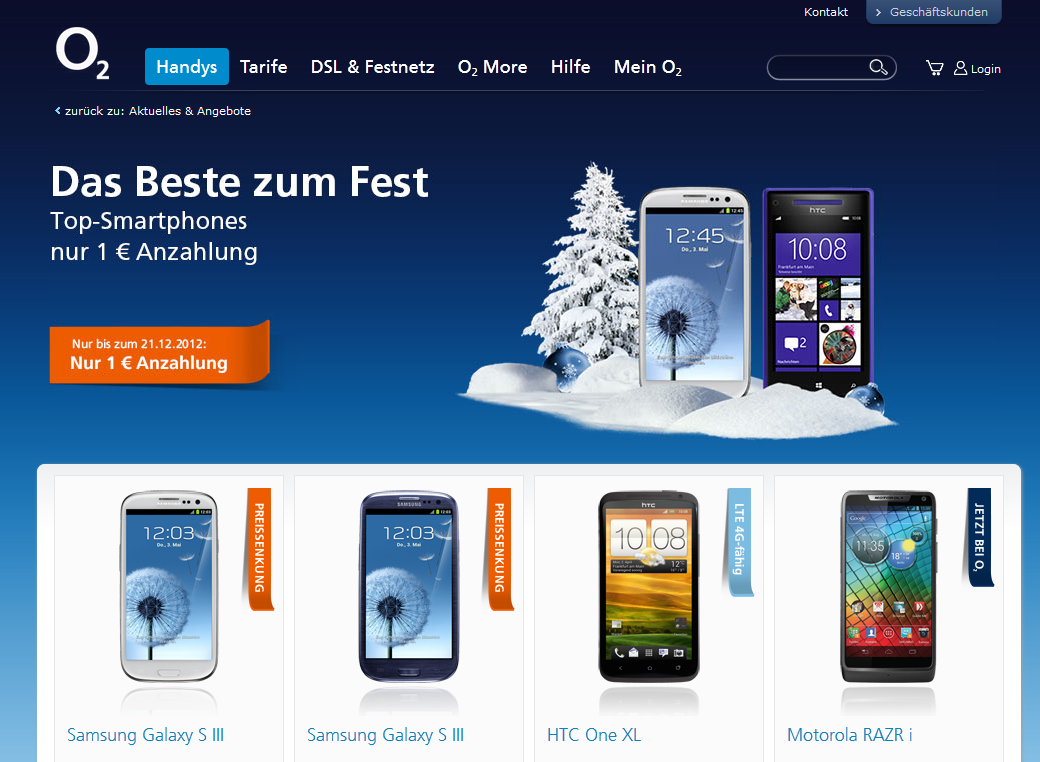
Task: Open the O2 More menu
Action: [x=492, y=68]
